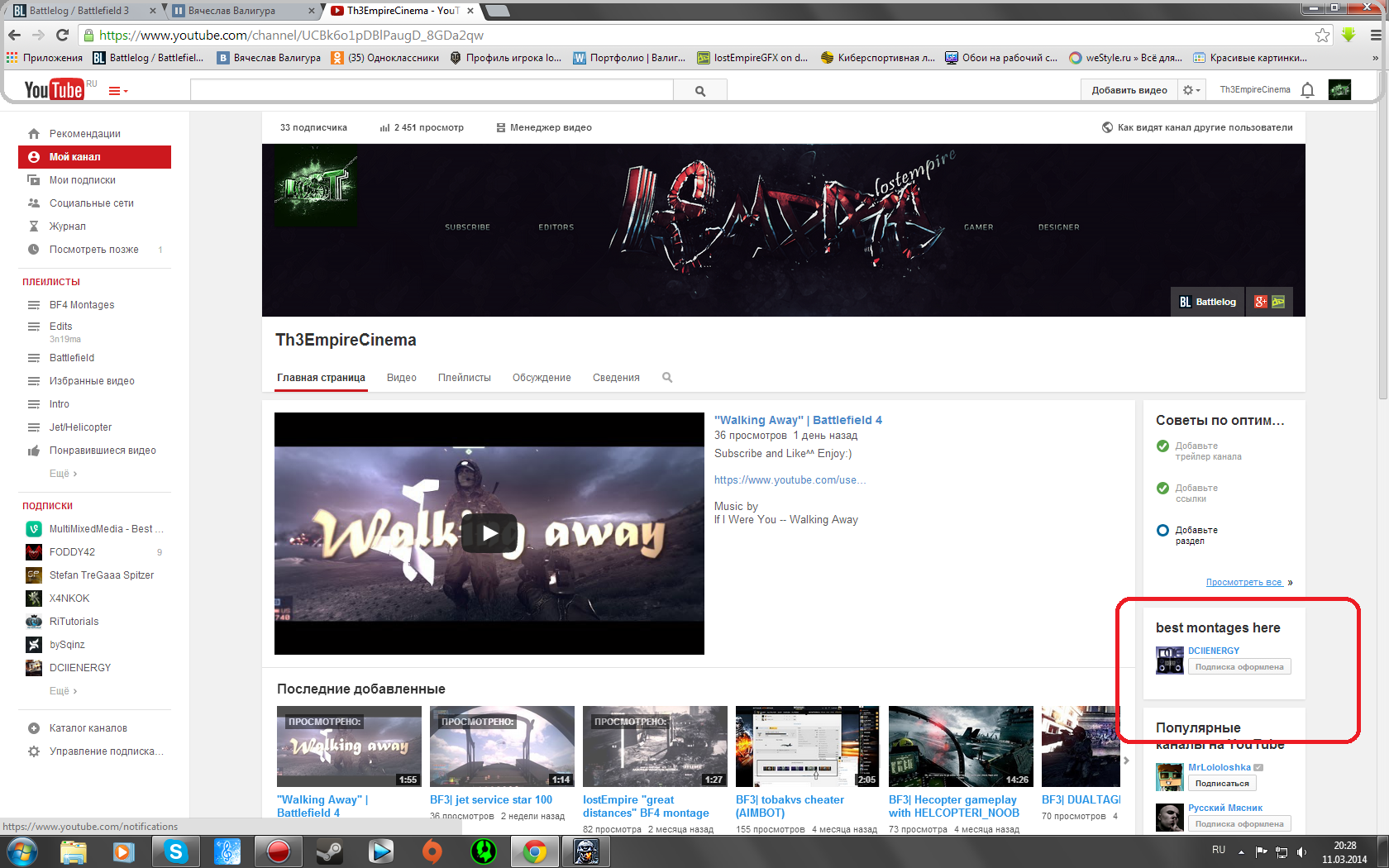The image size is (1389, 868).
Task: Click the channel avatar on the banner
Action: [315, 185]
